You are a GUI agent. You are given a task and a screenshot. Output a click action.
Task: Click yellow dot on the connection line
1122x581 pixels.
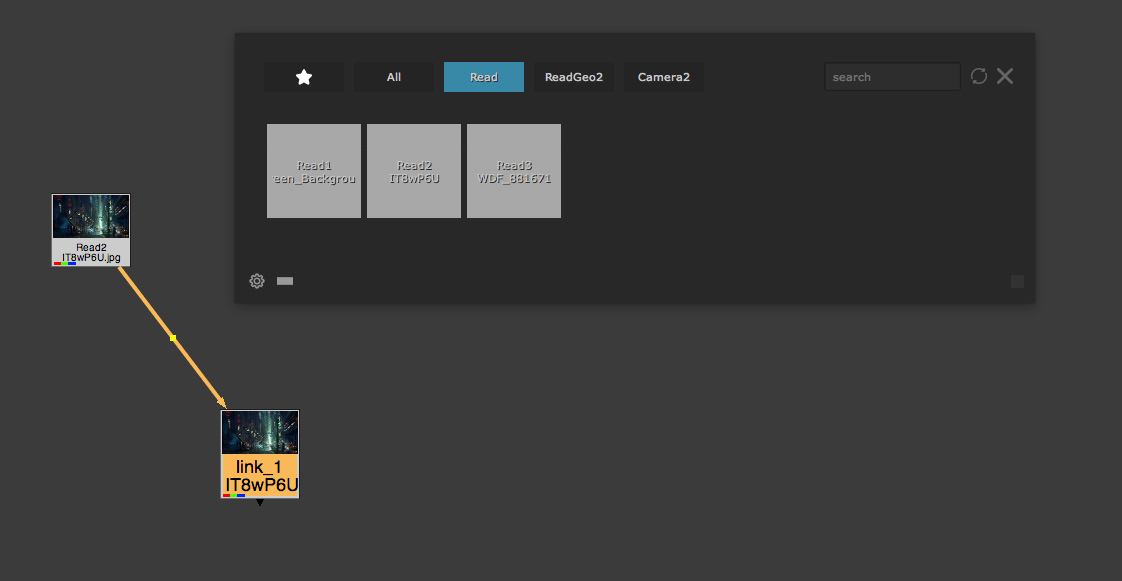pyautogui.click(x=173, y=339)
